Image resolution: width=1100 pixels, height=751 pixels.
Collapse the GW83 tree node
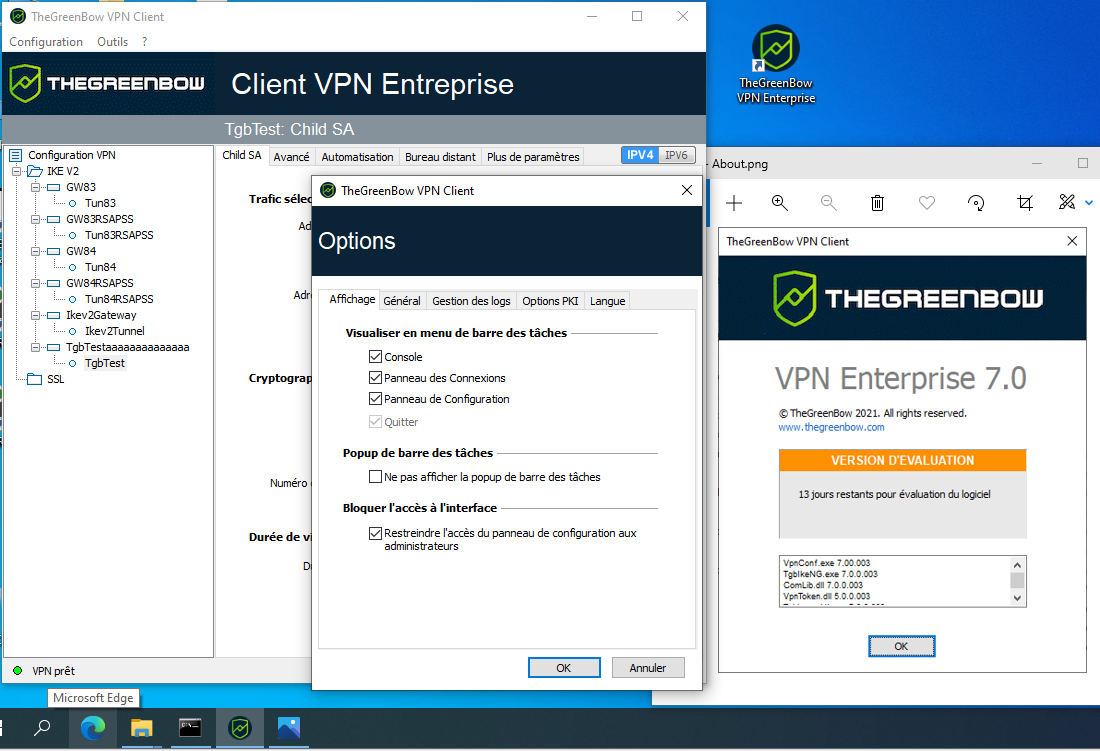coord(35,187)
